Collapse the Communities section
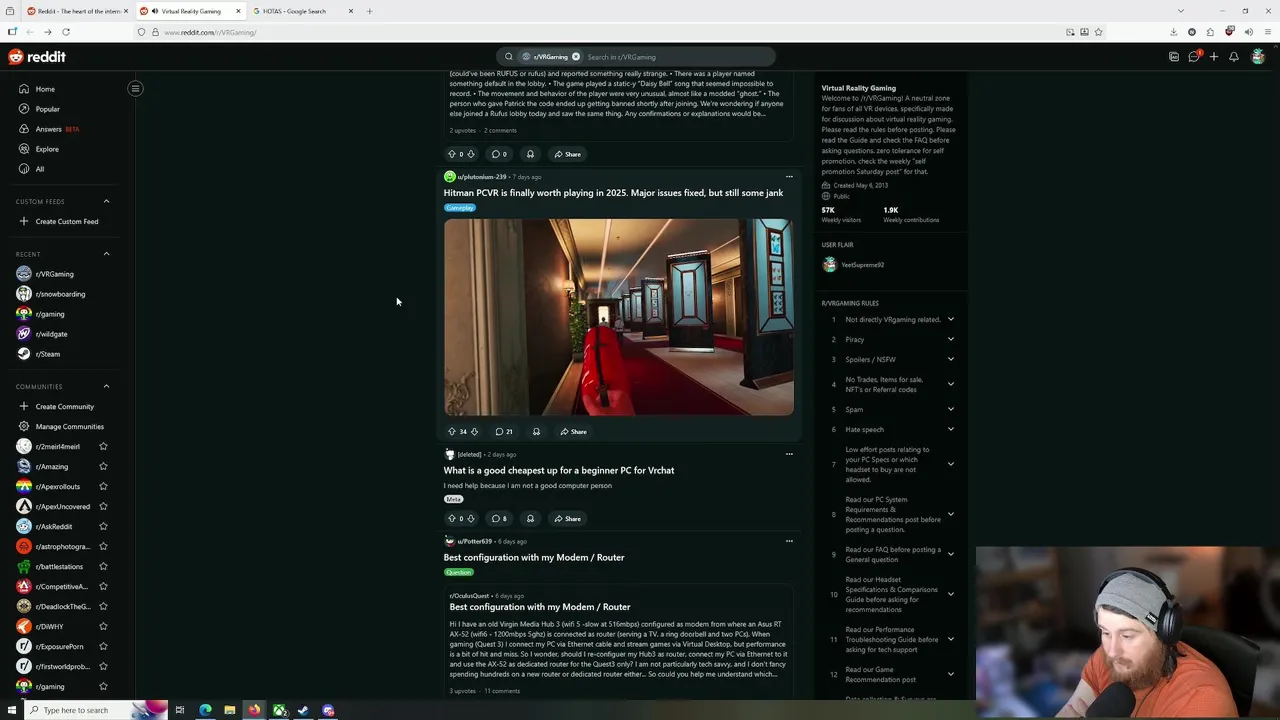1280x720 pixels. 106,386
